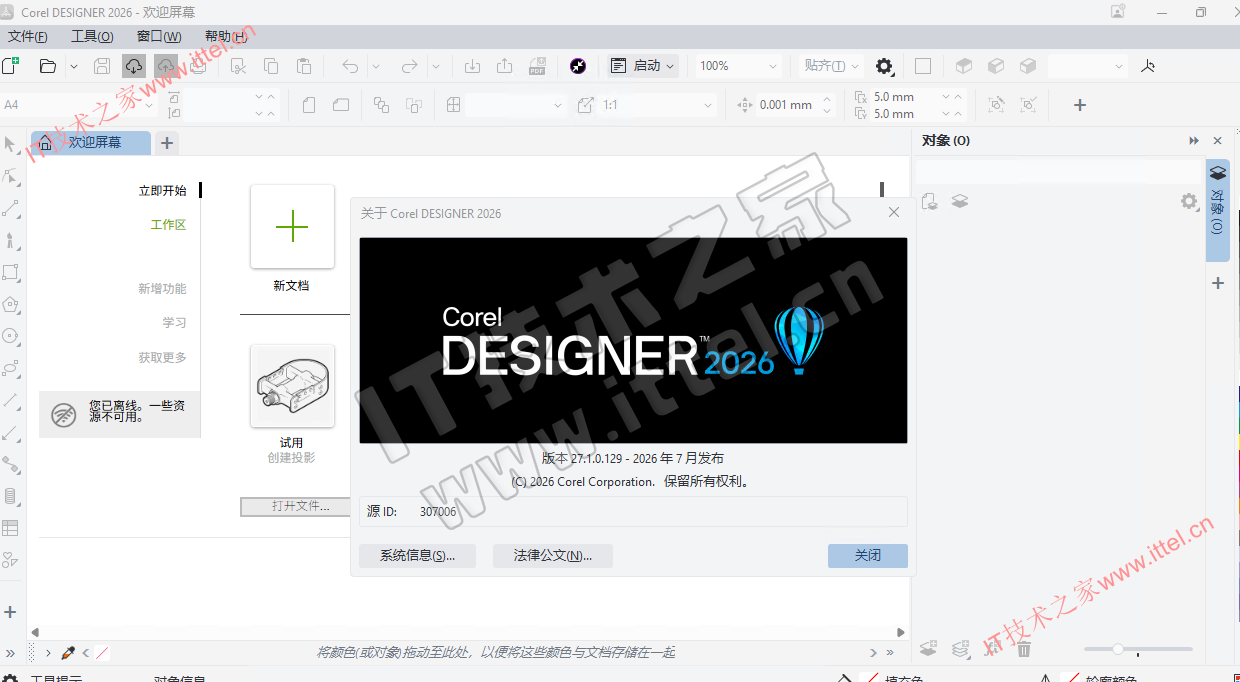
Task: Select the Pick arrow tool in toolbox
Action: pos(11,144)
